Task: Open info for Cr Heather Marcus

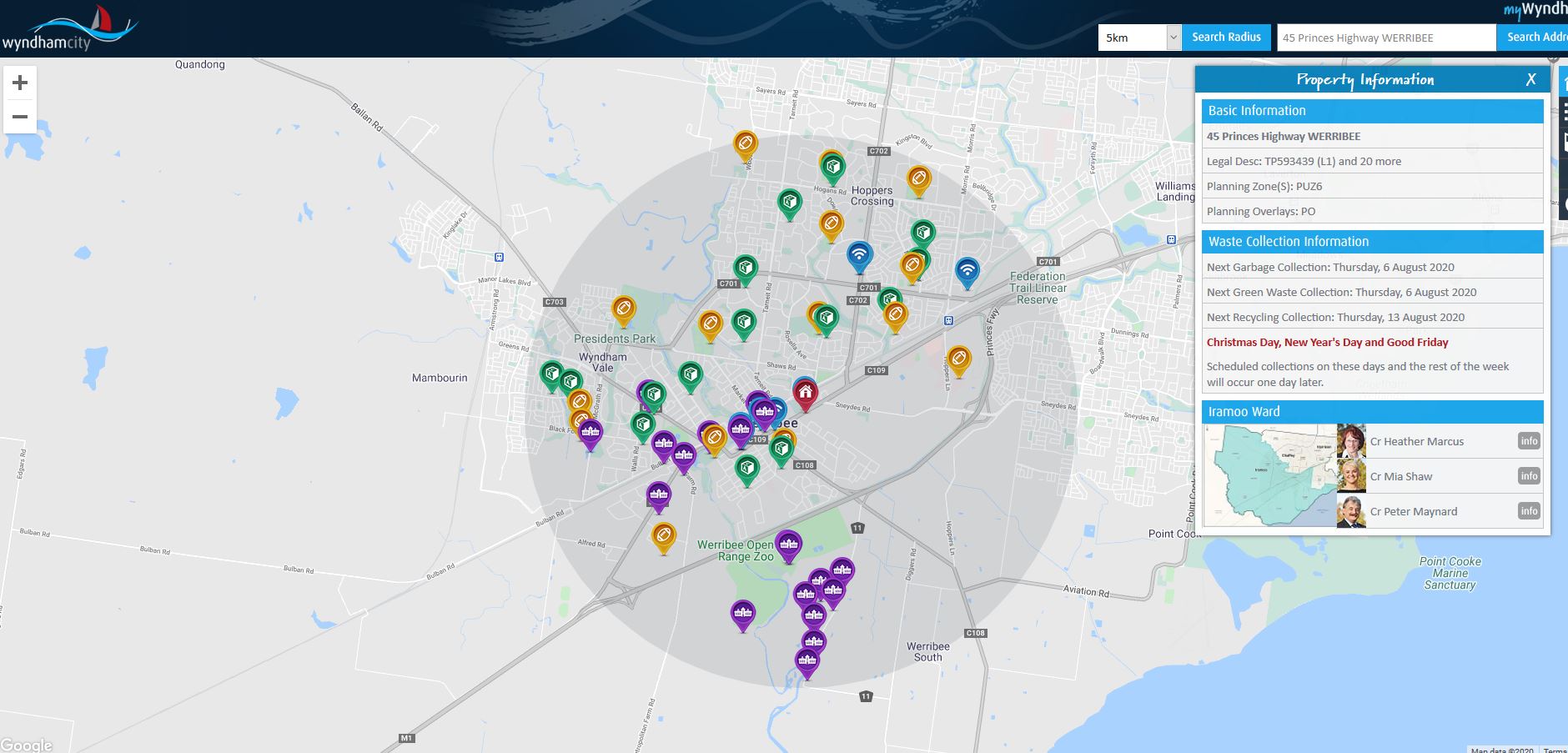Action: (1529, 441)
